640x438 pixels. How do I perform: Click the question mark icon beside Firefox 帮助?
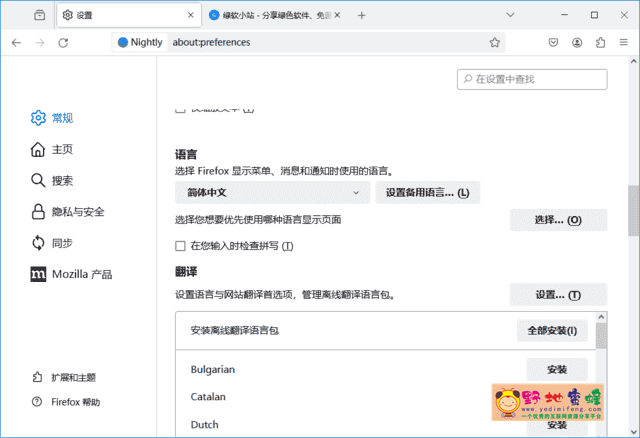pos(37,402)
